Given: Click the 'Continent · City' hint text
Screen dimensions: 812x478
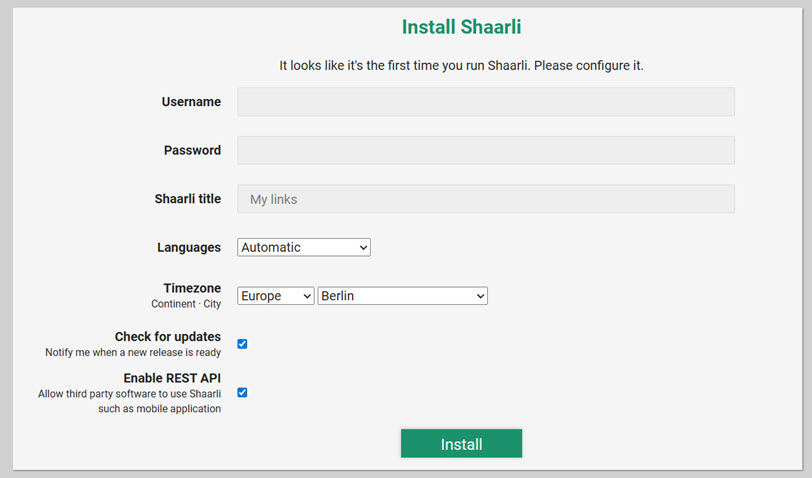Looking at the screenshot, I should pyautogui.click(x=186, y=304).
